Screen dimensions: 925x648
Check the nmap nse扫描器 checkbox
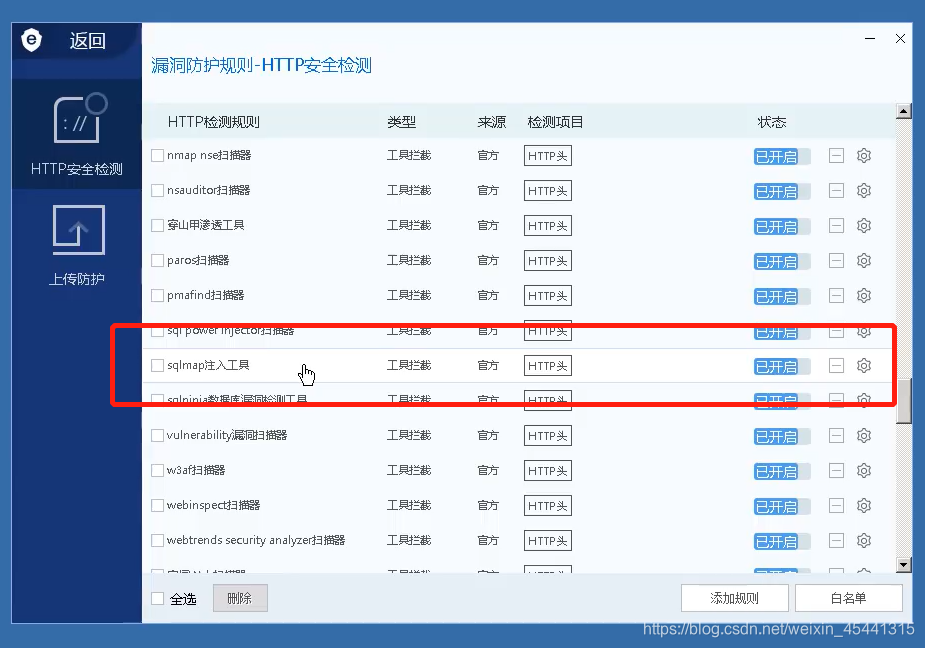tap(157, 155)
